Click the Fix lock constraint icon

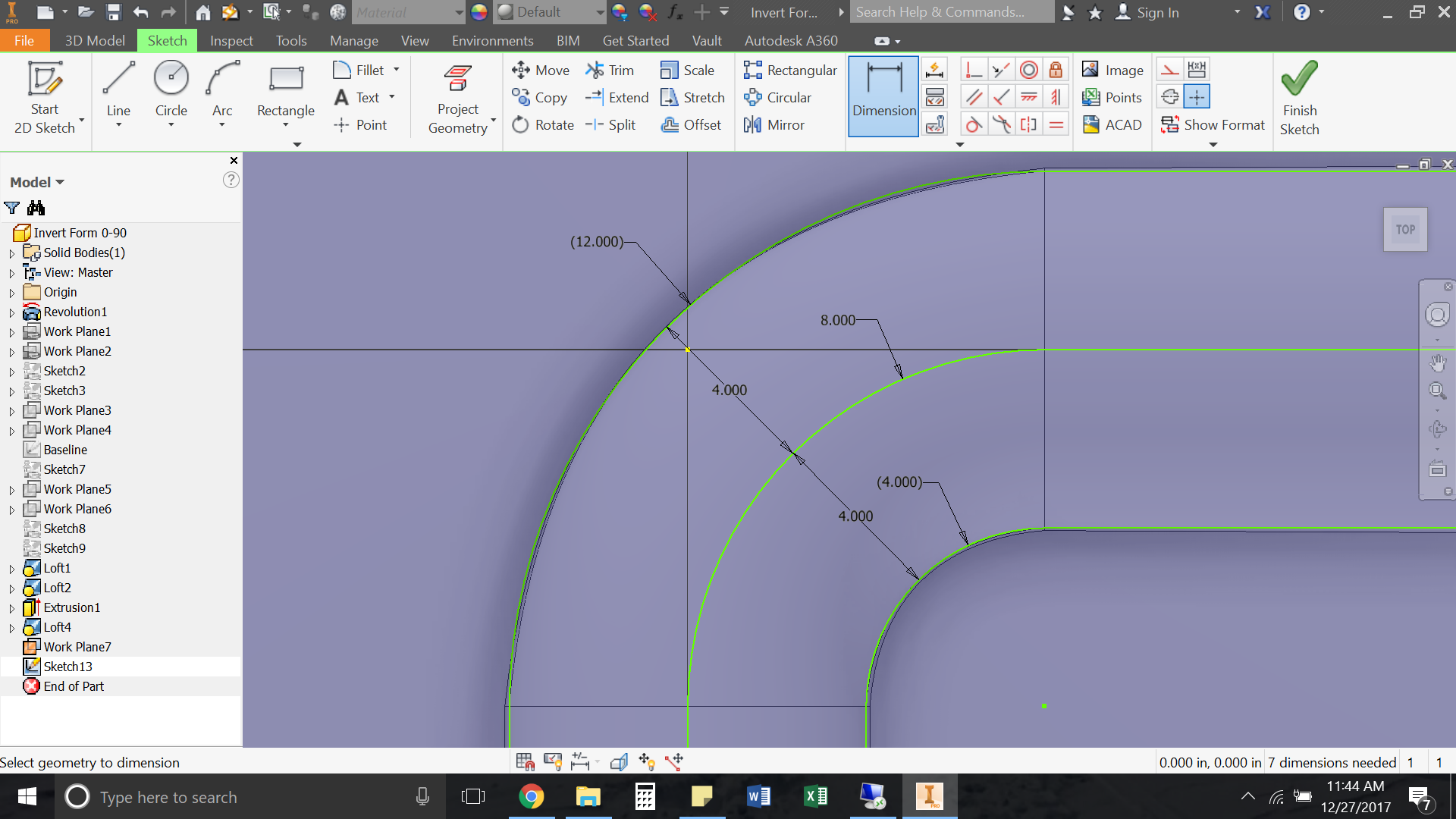pyautogui.click(x=1056, y=69)
